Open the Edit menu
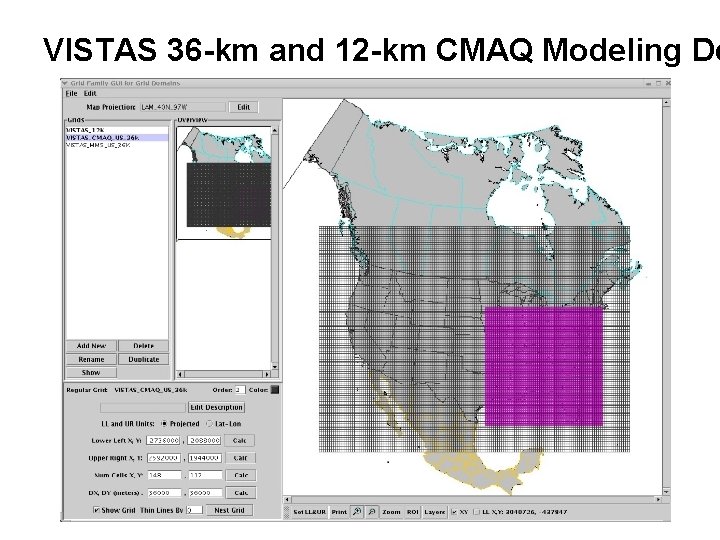The height and width of the screenshot is (540, 720). click(90, 93)
